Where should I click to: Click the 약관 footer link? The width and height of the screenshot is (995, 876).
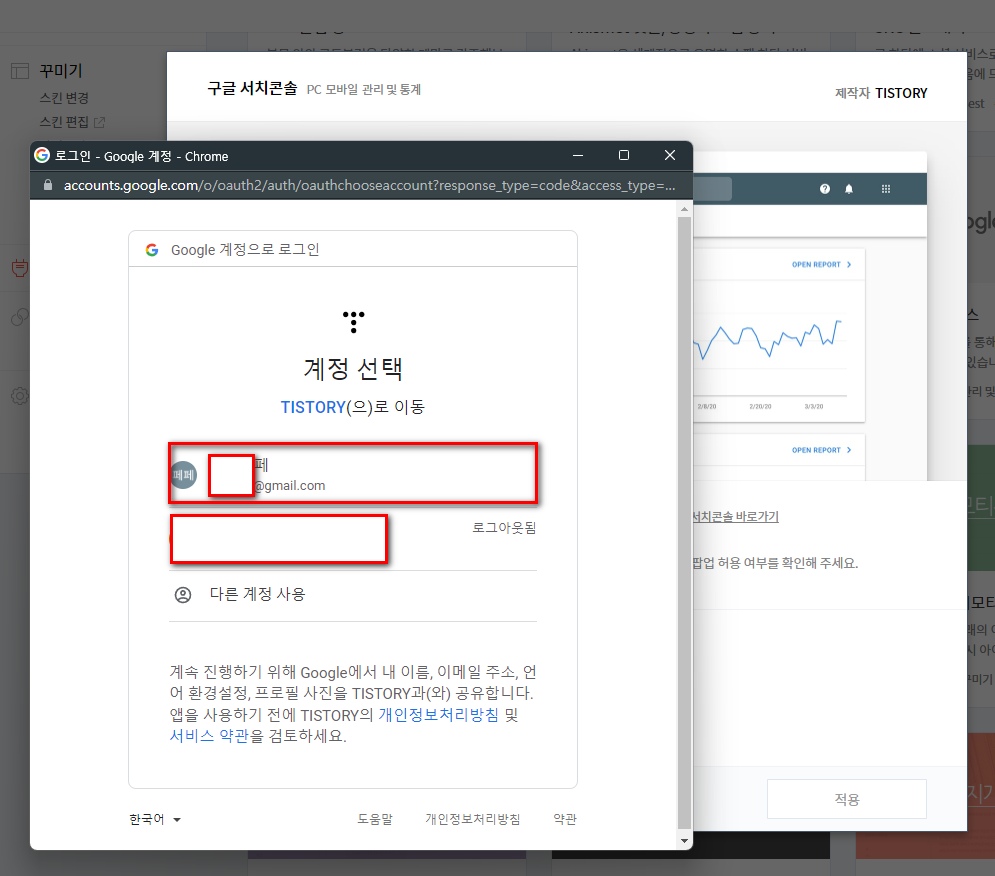click(565, 819)
